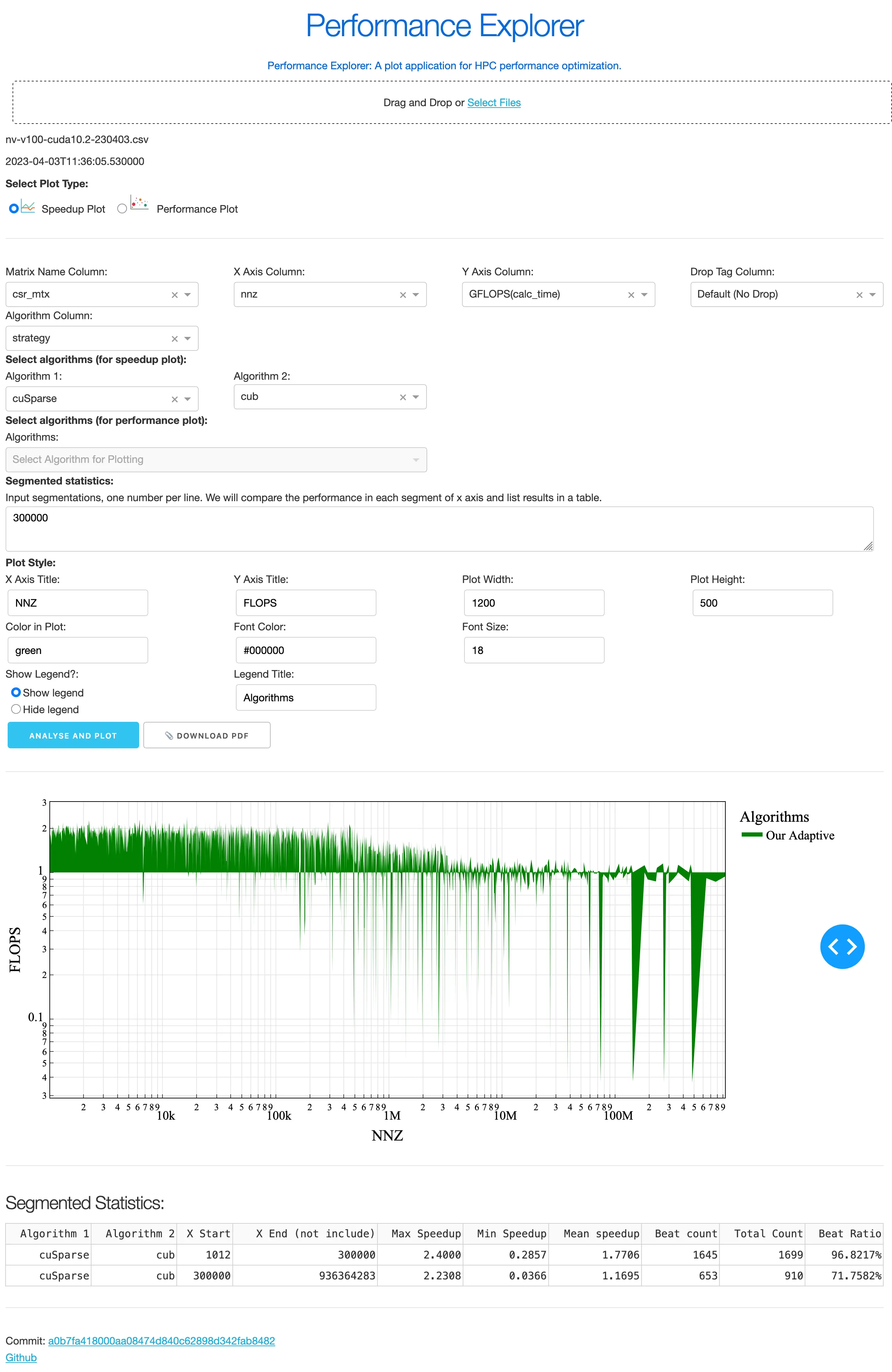Select the Hide legend radio option
Screen dimensions: 892x1372
coord(16,709)
